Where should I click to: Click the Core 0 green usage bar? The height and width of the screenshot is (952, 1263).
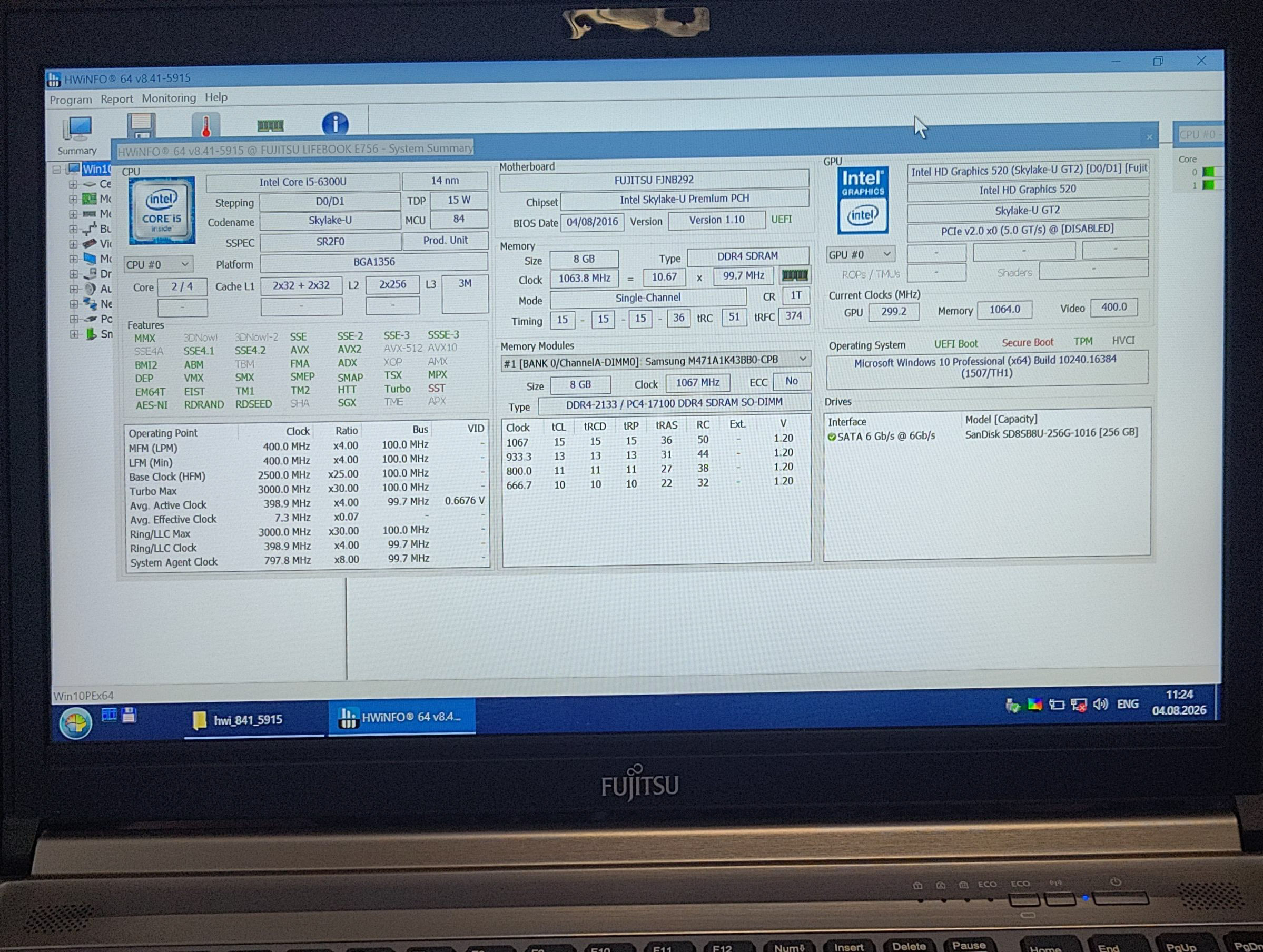(x=1208, y=172)
